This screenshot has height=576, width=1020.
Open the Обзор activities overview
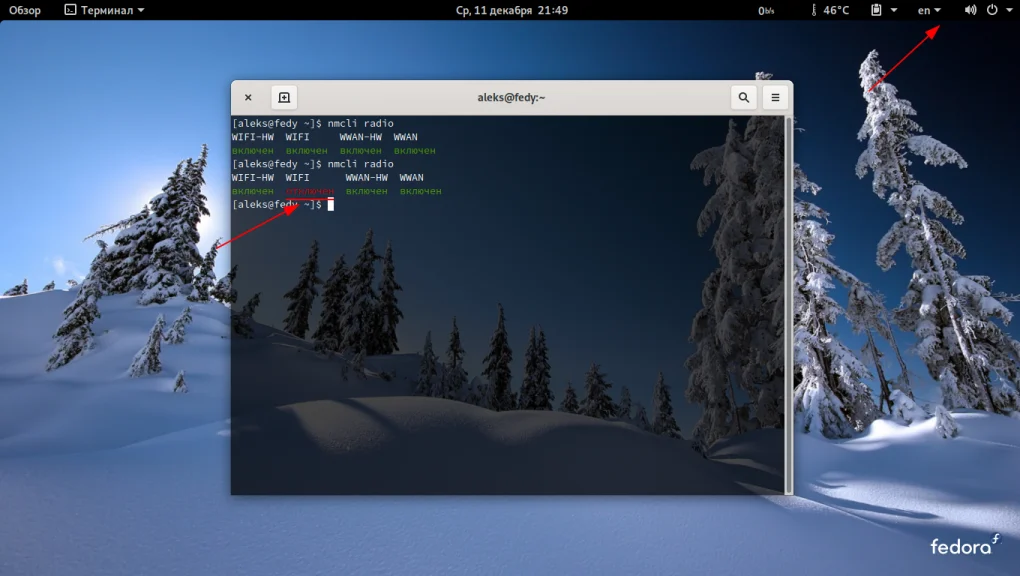pos(25,10)
